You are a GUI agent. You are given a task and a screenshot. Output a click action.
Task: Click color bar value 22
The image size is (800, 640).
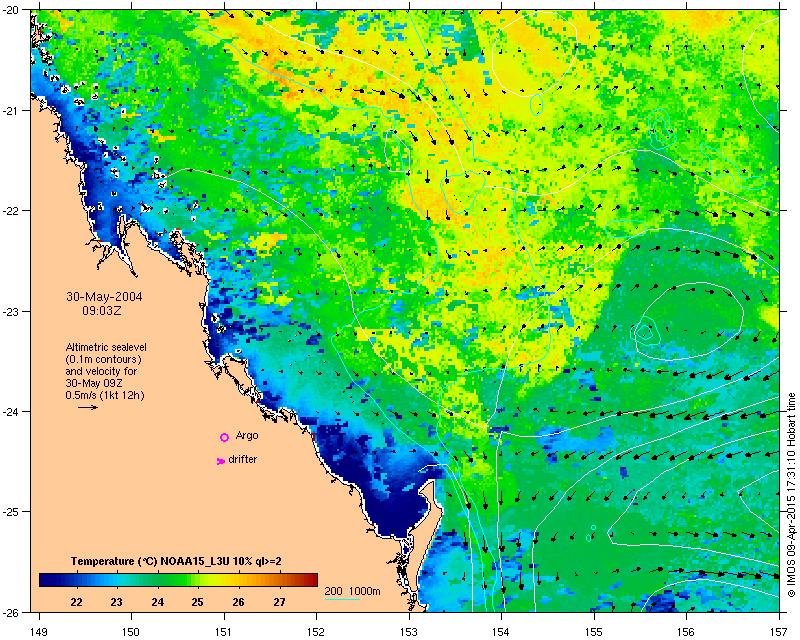coord(76,602)
